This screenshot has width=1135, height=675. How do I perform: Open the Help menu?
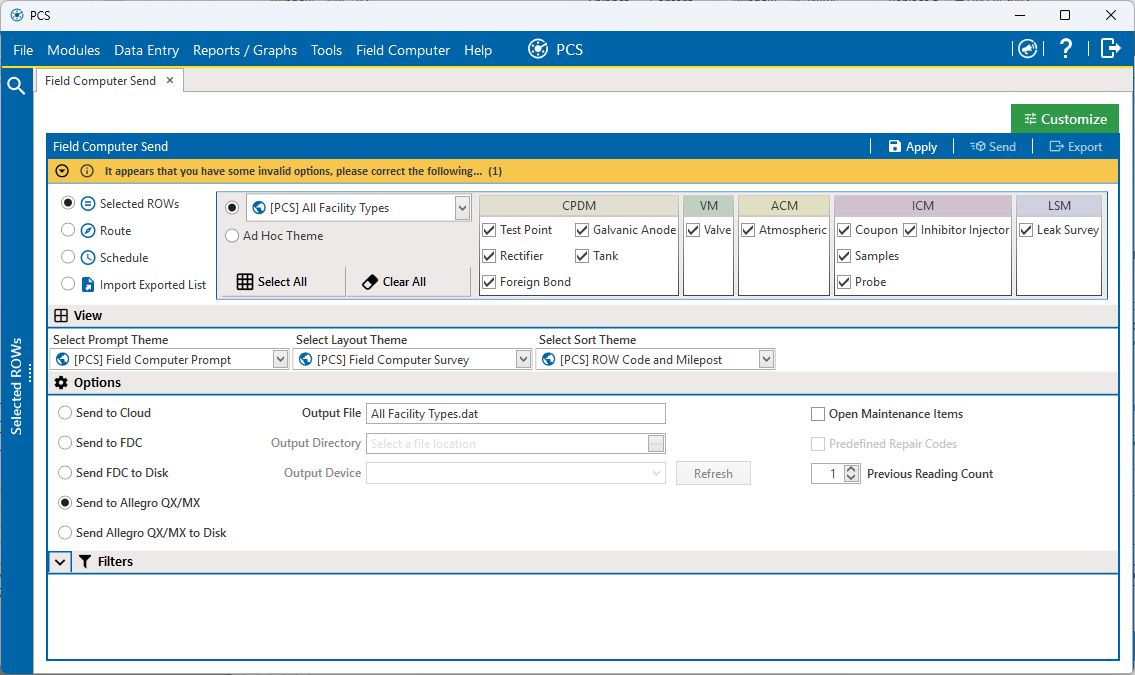pyautogui.click(x=478, y=50)
